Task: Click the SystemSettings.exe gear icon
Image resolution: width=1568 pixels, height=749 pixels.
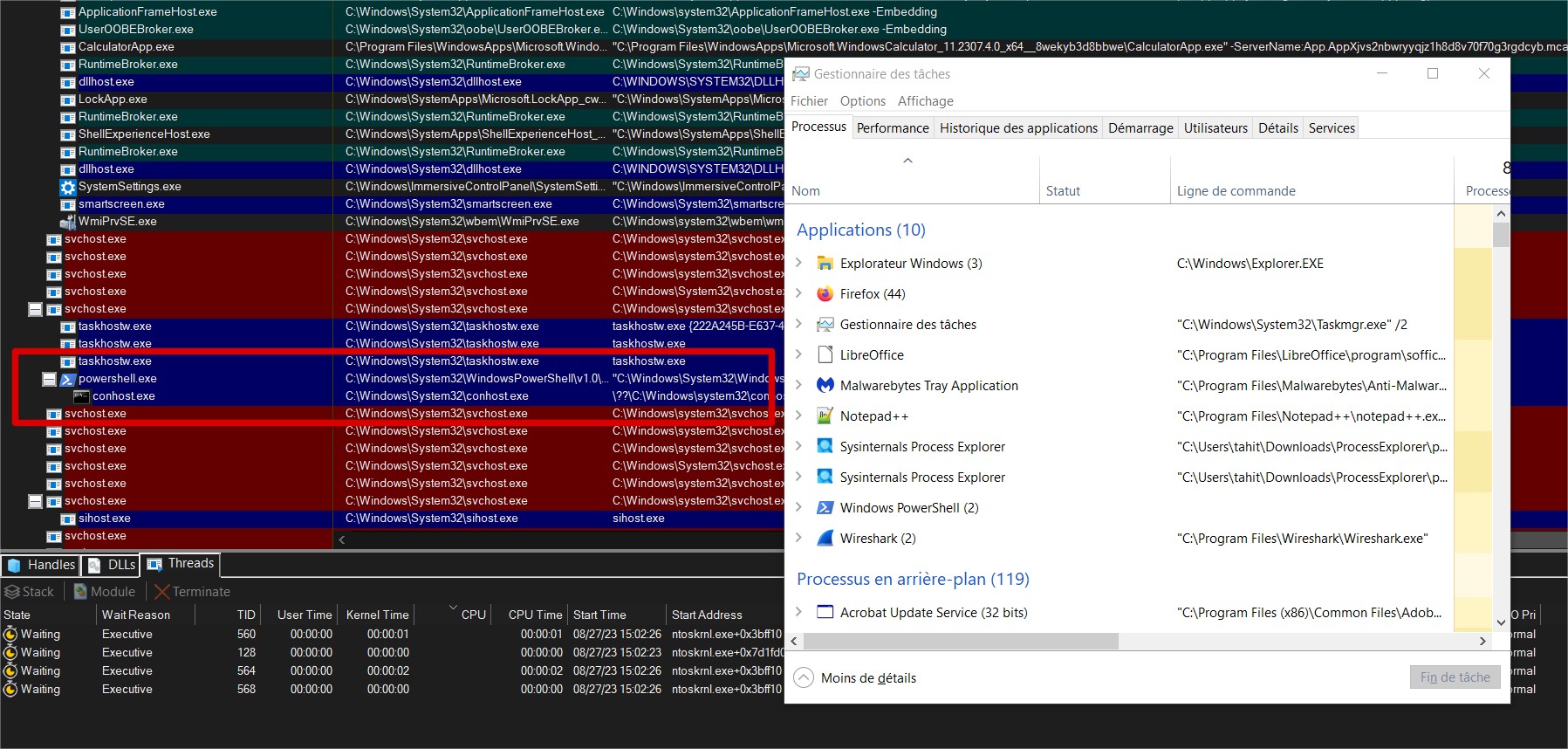Action: pyautogui.click(x=67, y=187)
